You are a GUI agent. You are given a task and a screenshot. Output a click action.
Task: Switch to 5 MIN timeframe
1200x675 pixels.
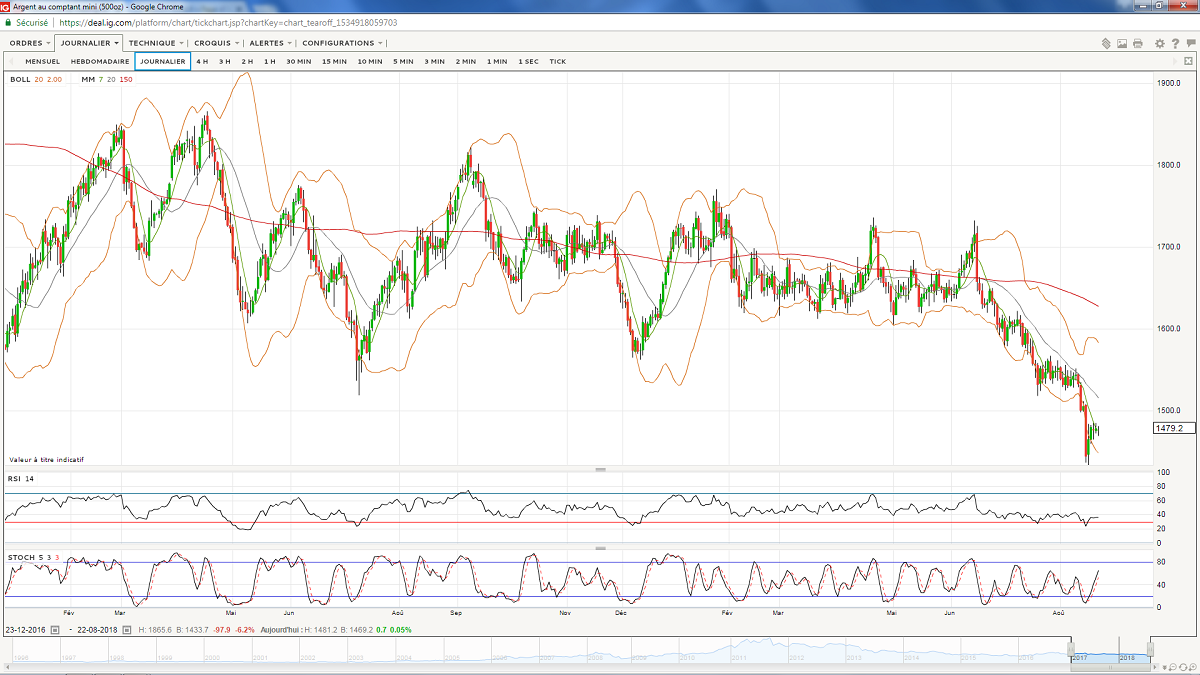pos(403,61)
